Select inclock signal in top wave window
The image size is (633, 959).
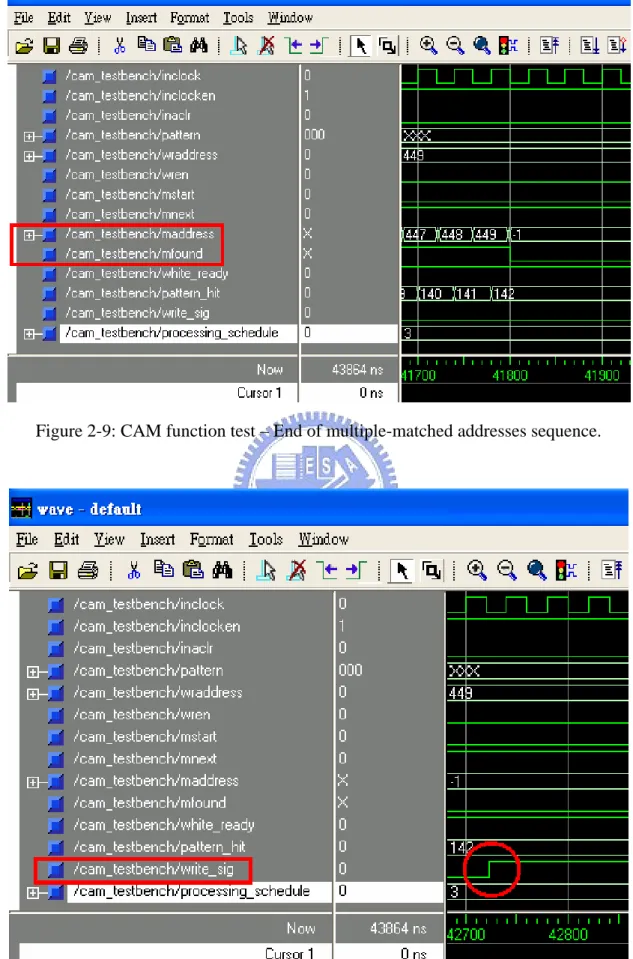133,76
